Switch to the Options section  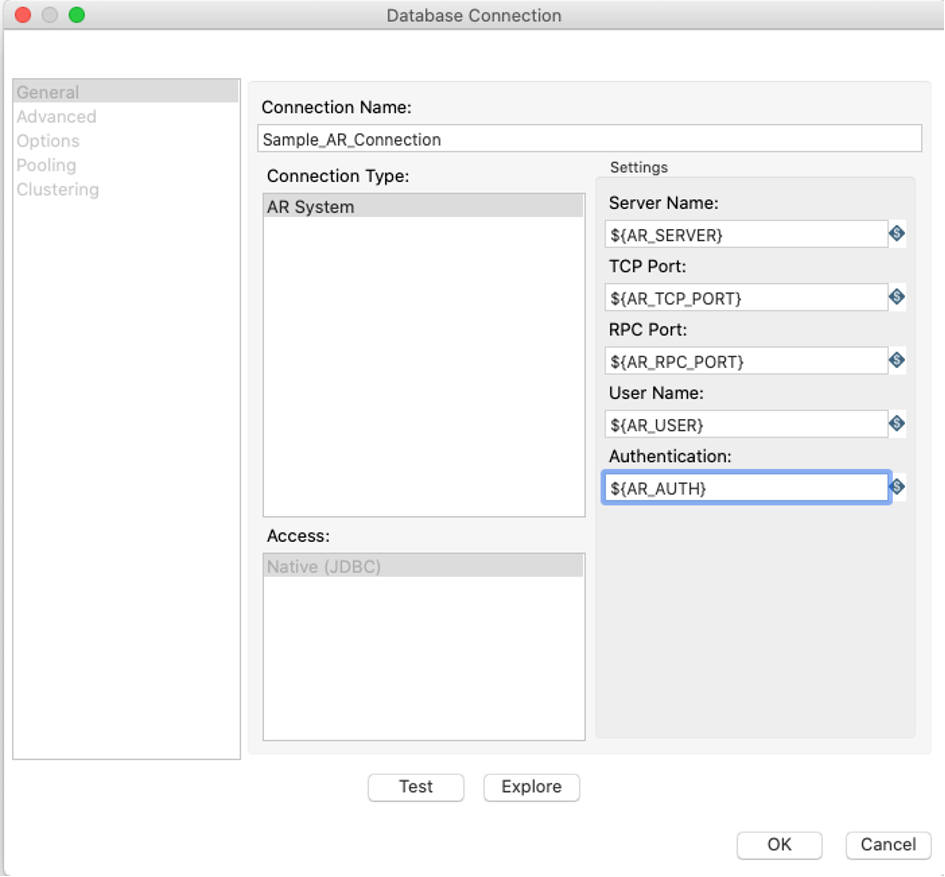coord(48,141)
